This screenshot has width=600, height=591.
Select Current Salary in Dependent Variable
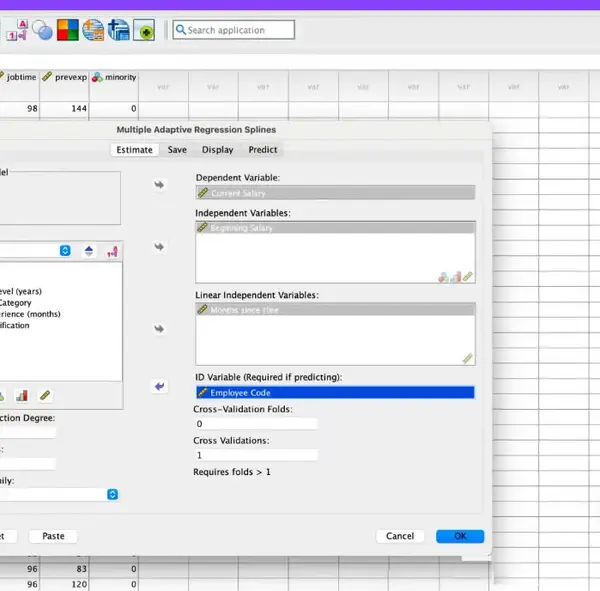tap(335, 193)
